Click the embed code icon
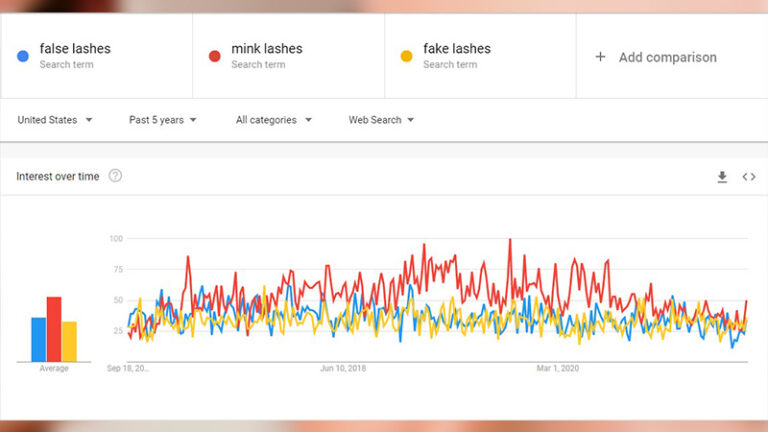The image size is (768, 432). tap(748, 177)
